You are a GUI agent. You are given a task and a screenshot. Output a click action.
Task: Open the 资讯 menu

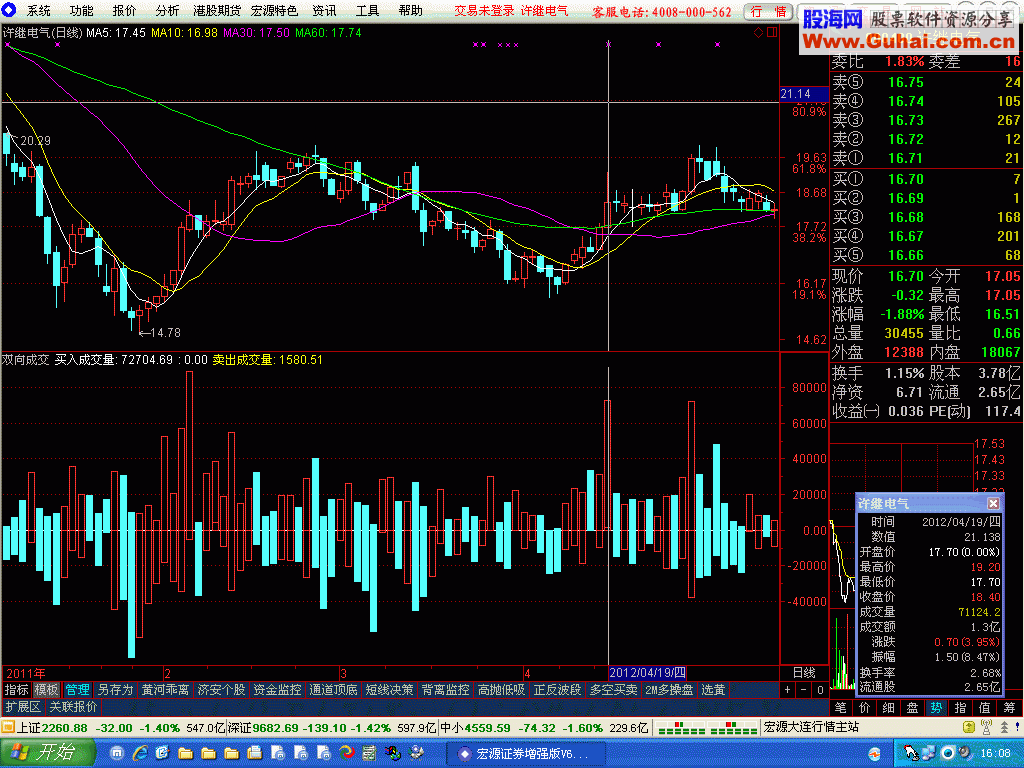[x=325, y=11]
